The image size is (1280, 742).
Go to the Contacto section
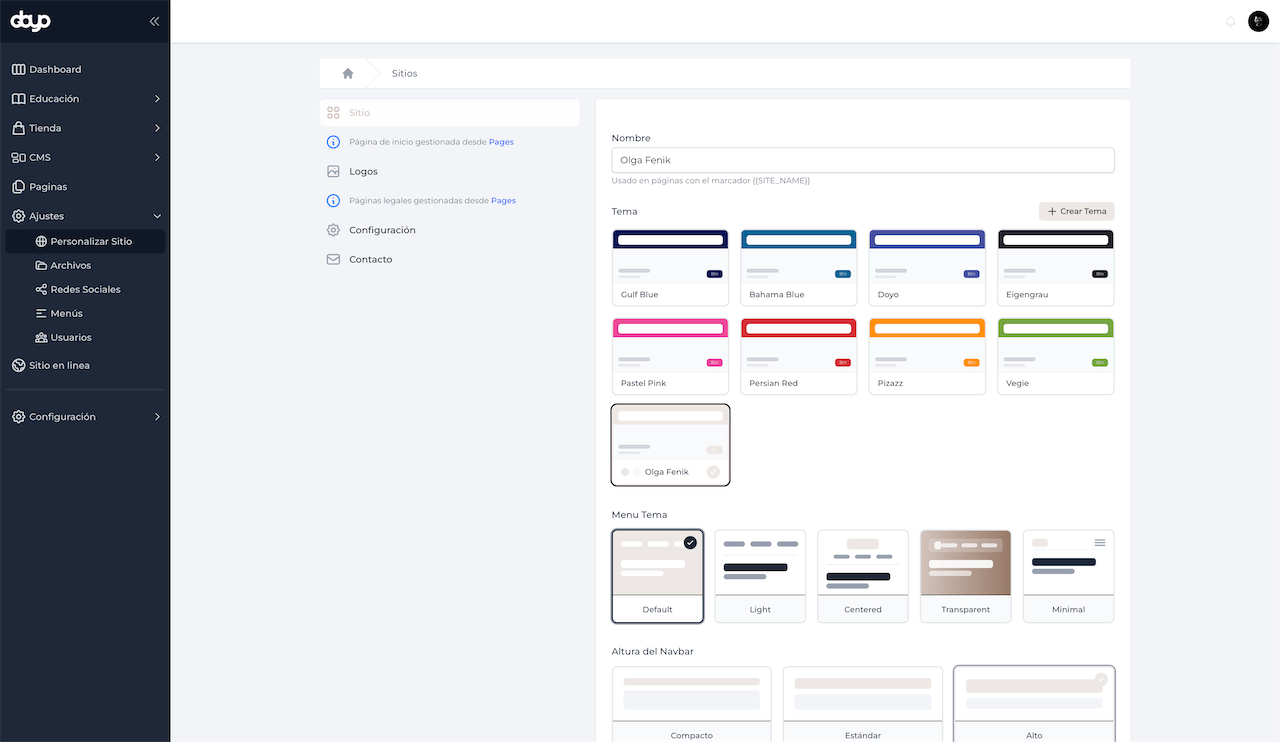370,260
